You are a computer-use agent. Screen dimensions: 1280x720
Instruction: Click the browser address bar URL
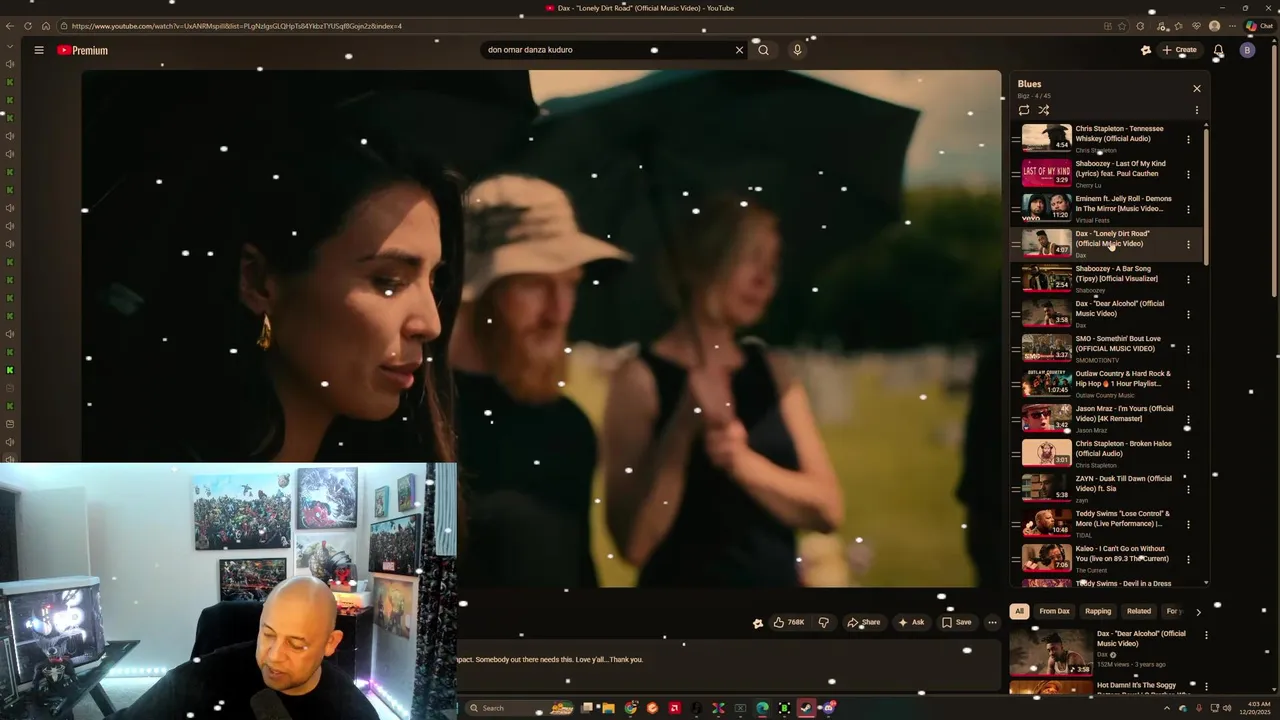point(237,26)
